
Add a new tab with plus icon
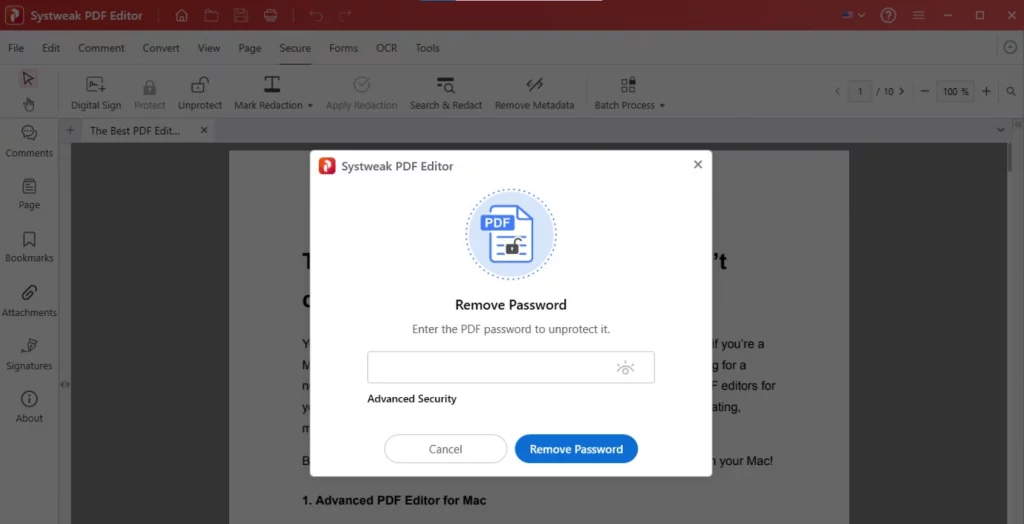70,130
